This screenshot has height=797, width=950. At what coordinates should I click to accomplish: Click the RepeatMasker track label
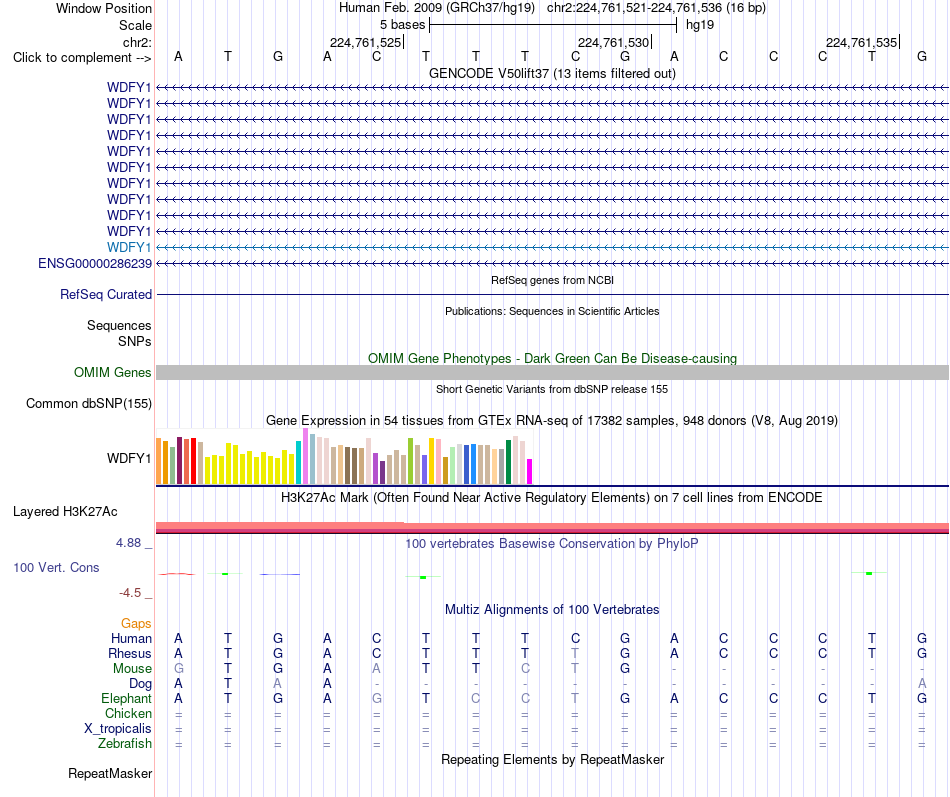pyautogui.click(x=110, y=774)
